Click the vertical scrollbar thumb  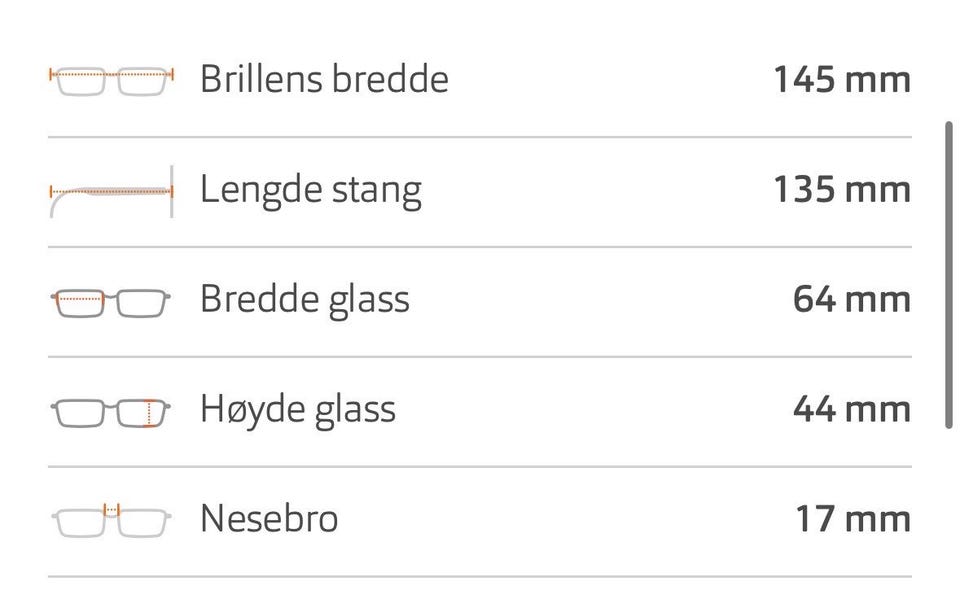(x=949, y=275)
